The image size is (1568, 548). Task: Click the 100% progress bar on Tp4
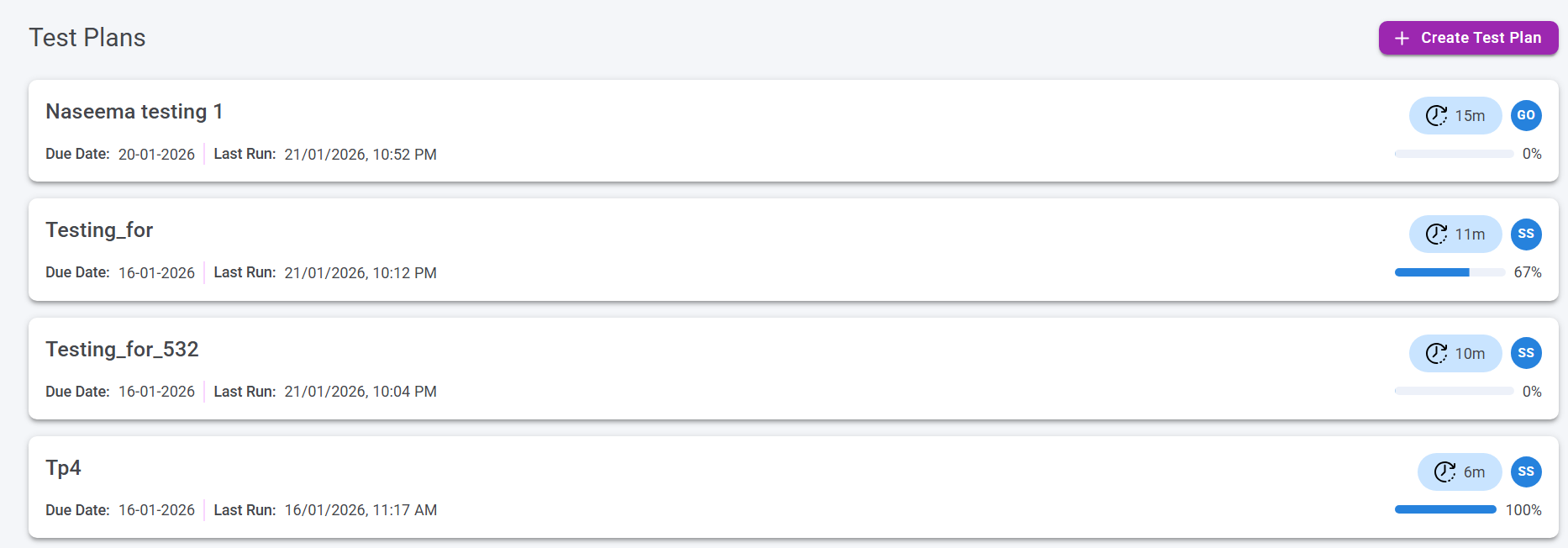coord(1445,509)
